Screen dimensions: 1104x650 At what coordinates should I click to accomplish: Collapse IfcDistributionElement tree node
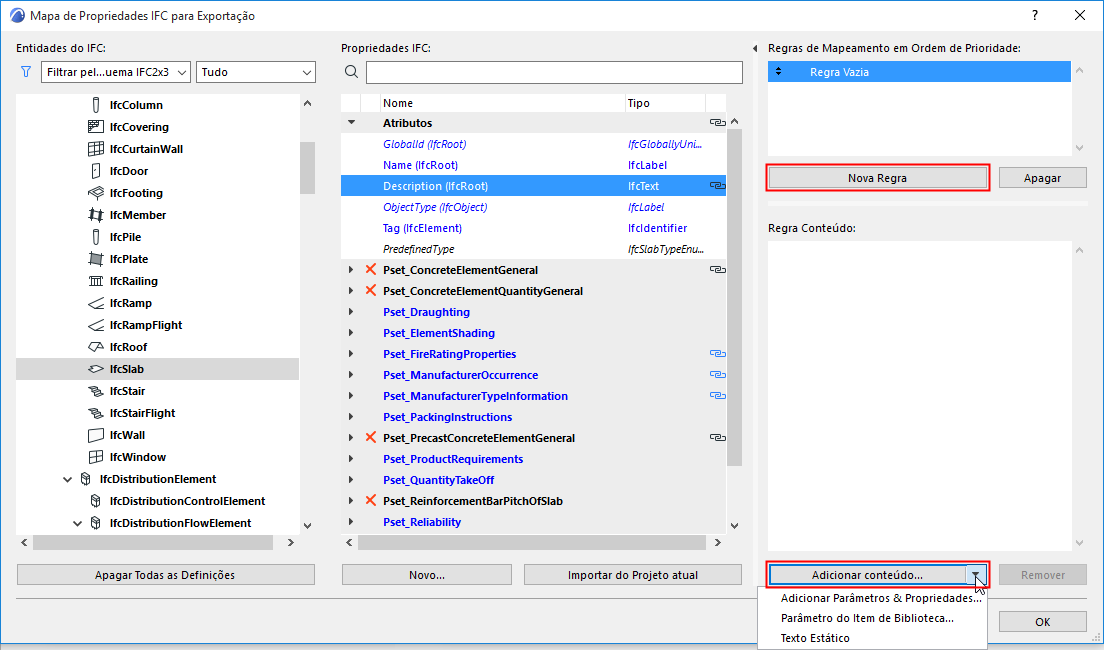(68, 479)
